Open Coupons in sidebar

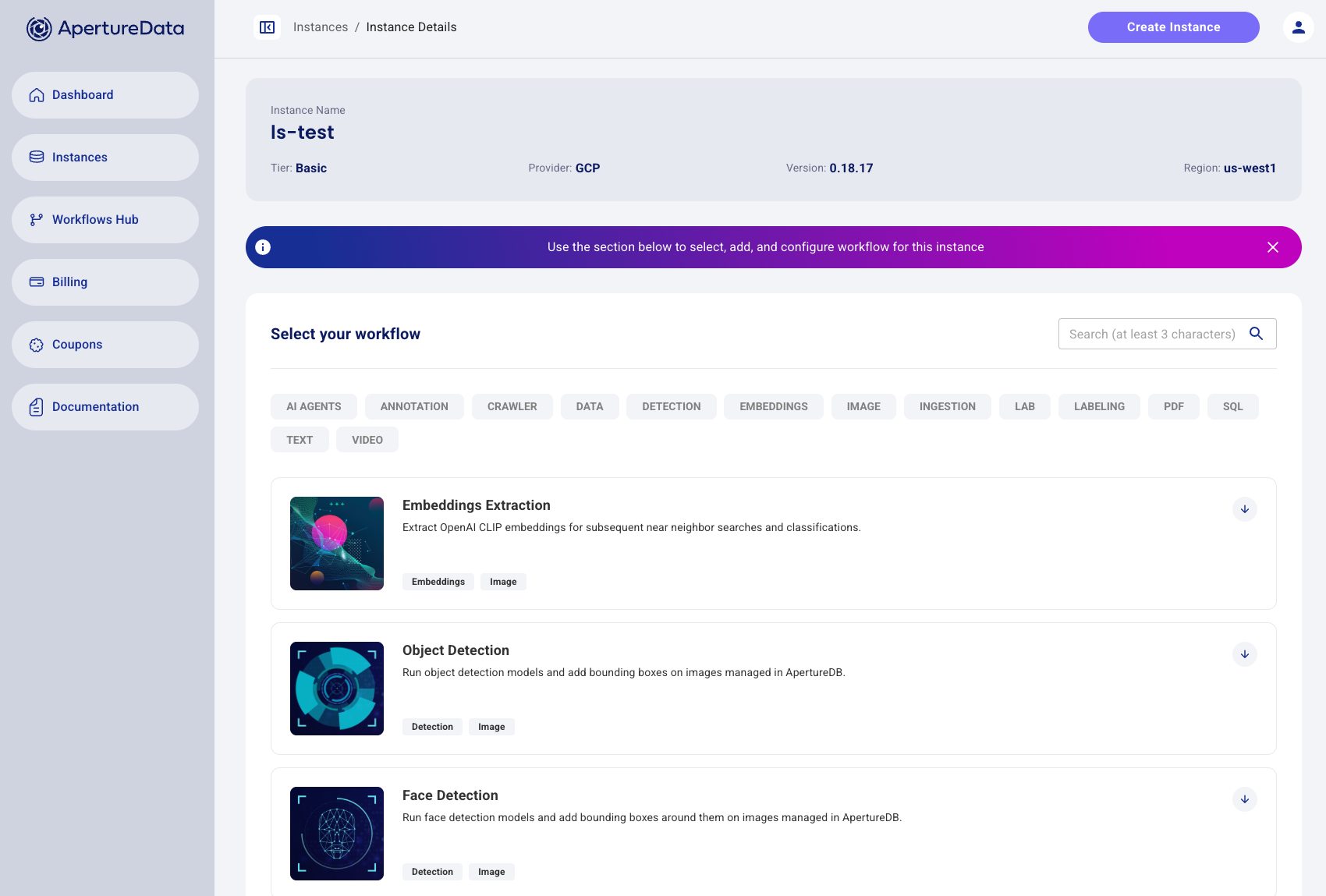[x=105, y=345]
